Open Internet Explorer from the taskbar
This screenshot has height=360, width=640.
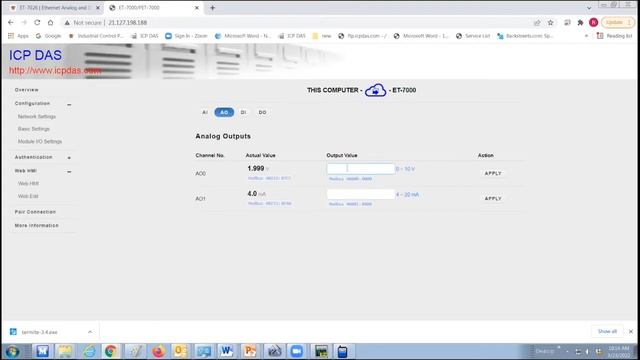pos(89,351)
